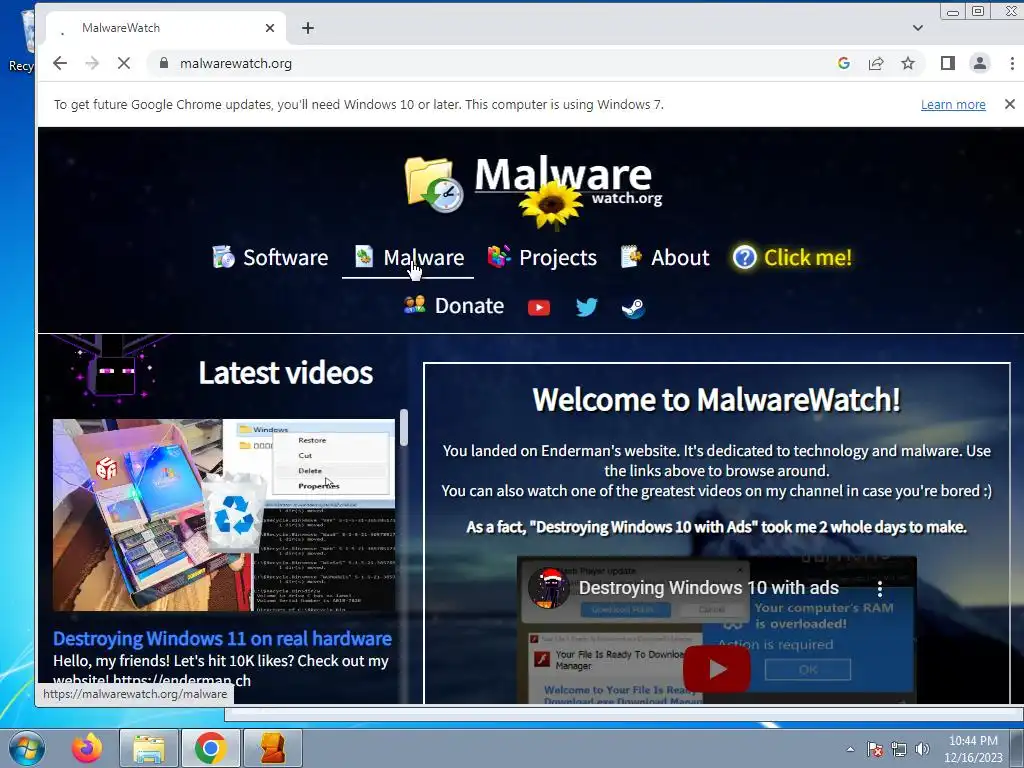The height and width of the screenshot is (768, 1024).
Task: Open Action Center flag icon
Action: pyautogui.click(x=875, y=749)
